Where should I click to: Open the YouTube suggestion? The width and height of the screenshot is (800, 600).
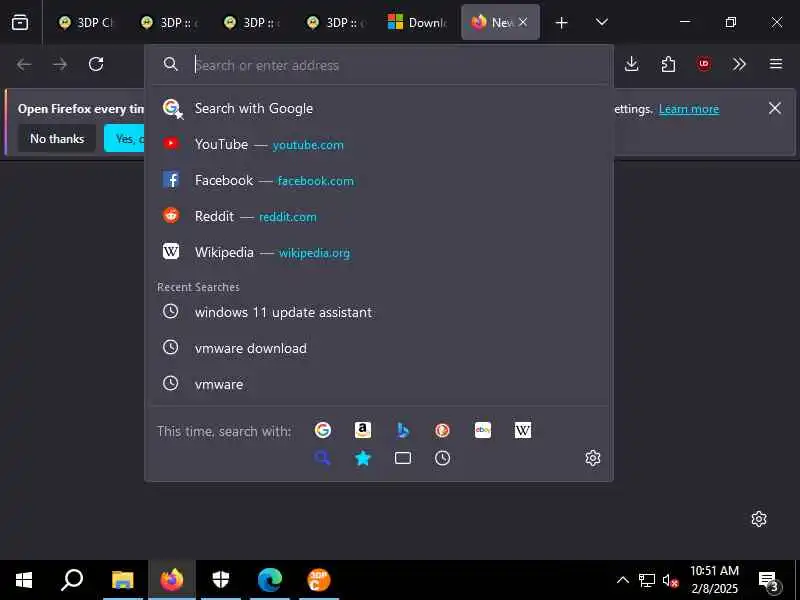pos(379,144)
